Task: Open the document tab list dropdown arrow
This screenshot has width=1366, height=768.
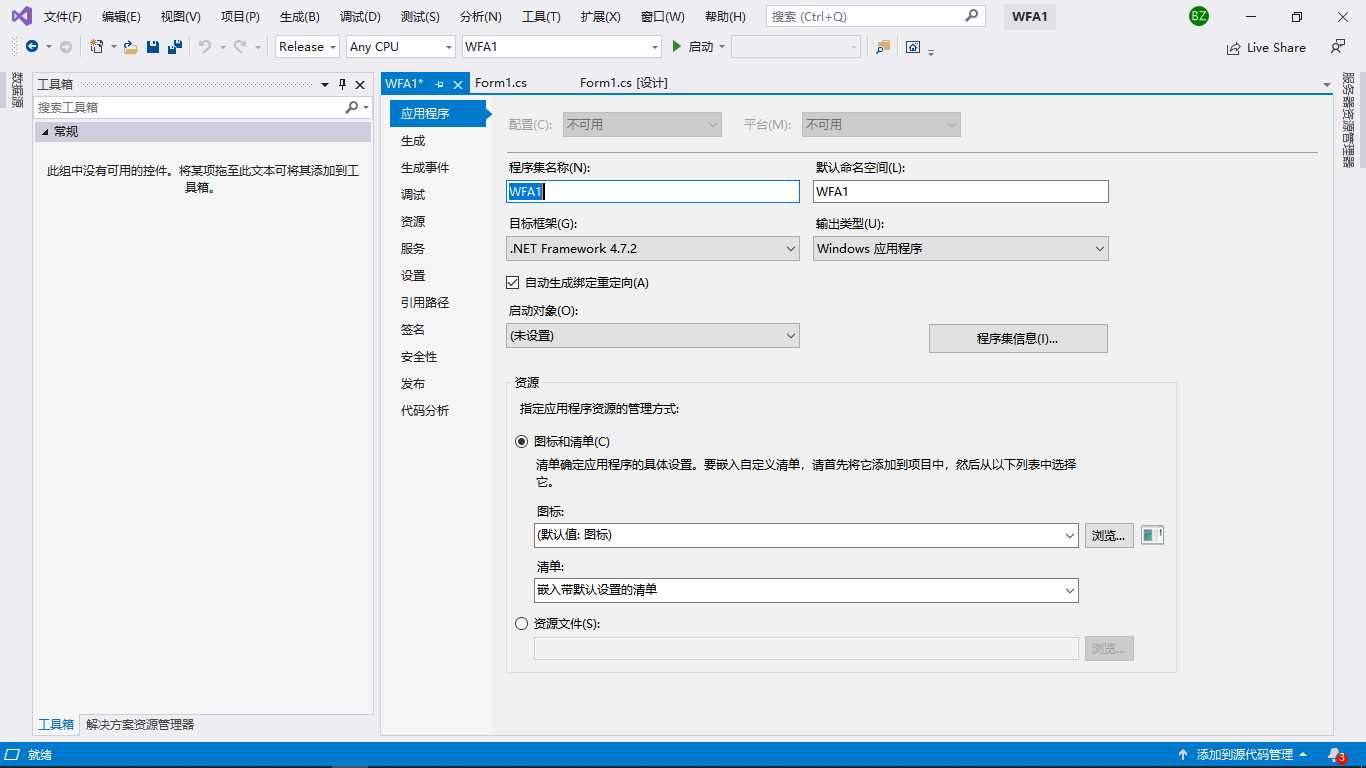Action: 1327,85
